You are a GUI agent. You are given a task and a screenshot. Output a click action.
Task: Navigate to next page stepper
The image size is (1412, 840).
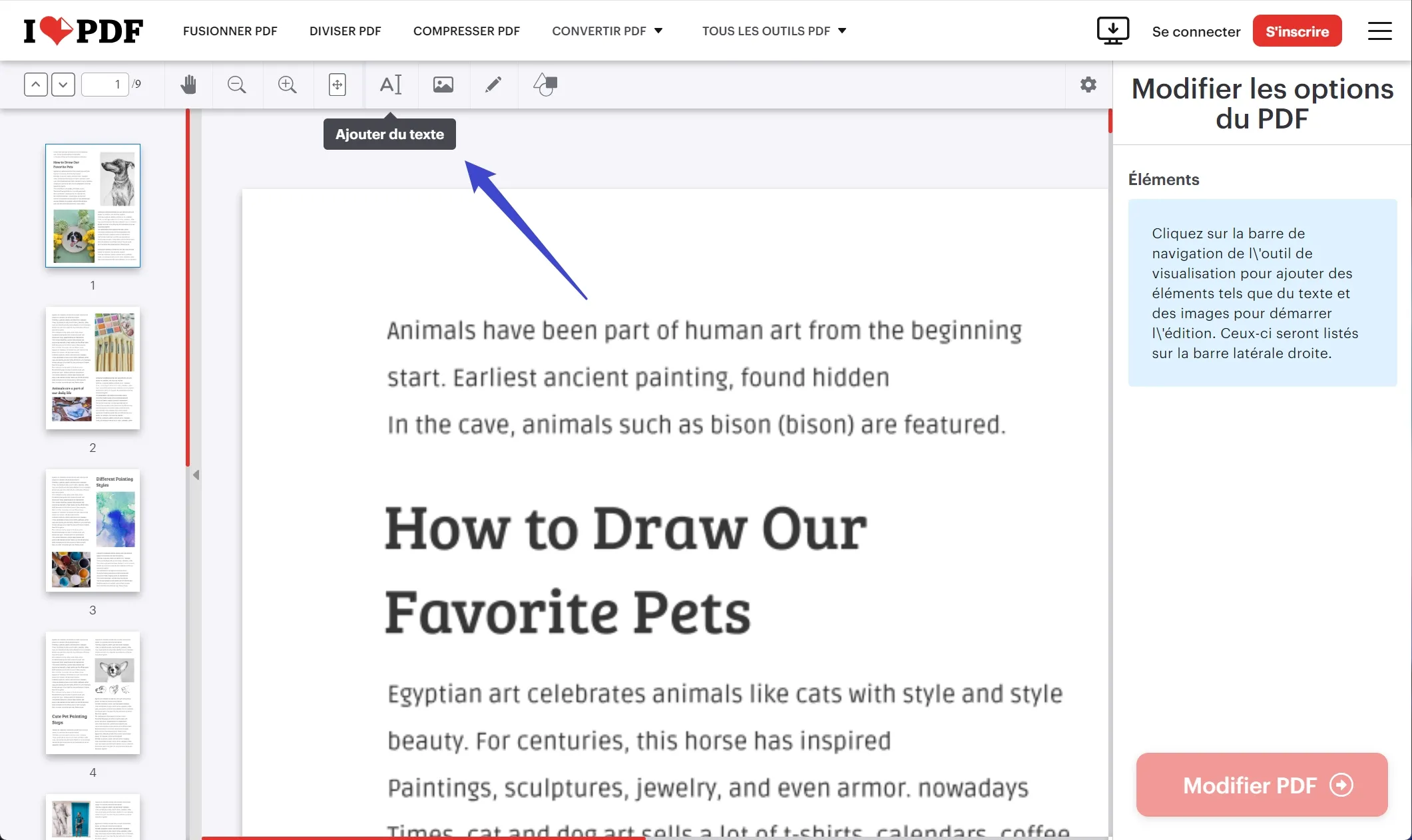(62, 84)
